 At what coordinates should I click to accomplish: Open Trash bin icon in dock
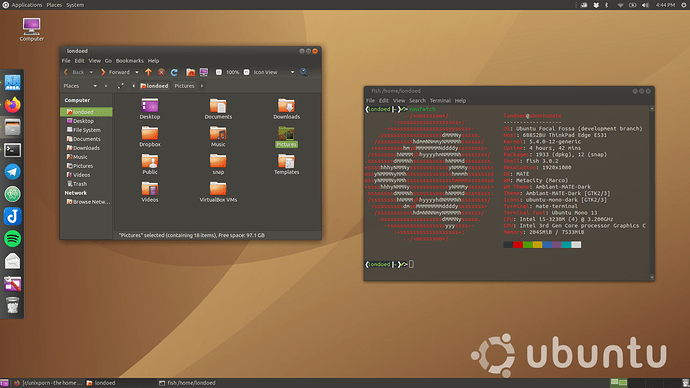click(x=12, y=305)
